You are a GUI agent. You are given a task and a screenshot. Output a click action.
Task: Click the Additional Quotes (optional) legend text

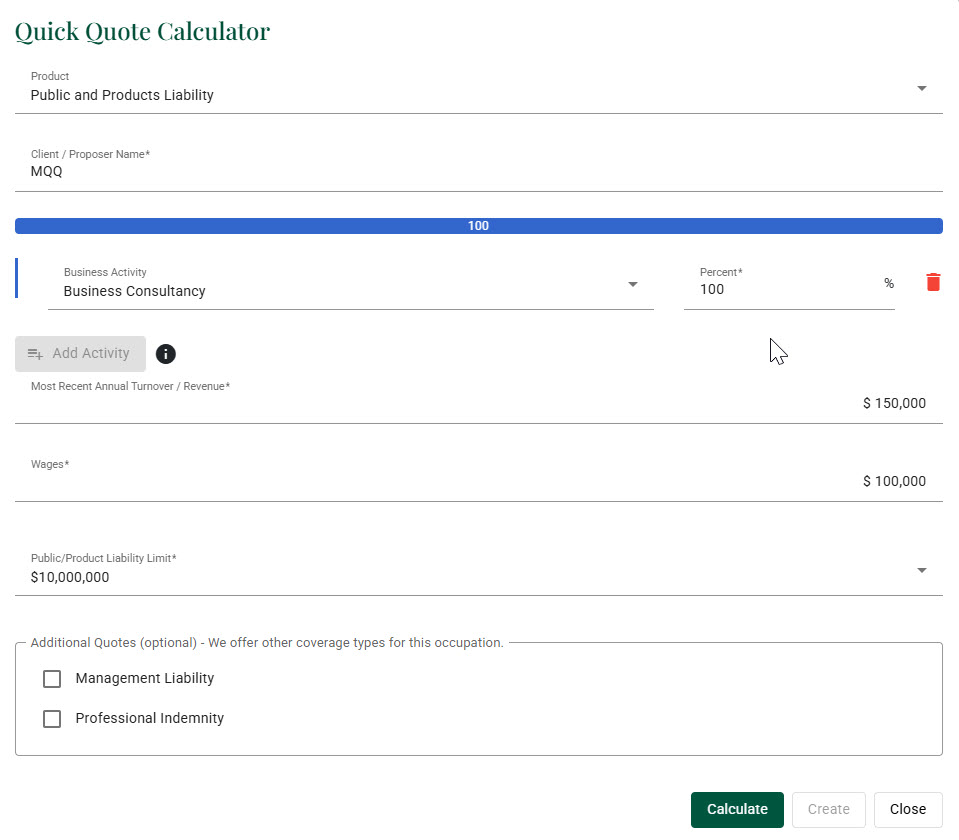tap(267, 643)
